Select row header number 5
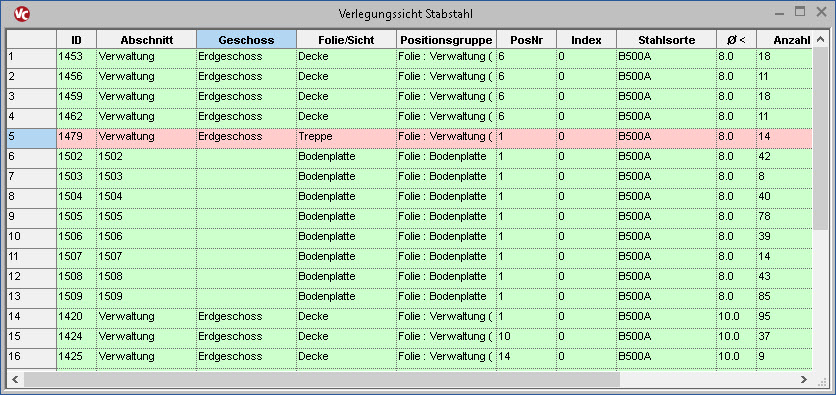The image size is (836, 395). click(31, 139)
